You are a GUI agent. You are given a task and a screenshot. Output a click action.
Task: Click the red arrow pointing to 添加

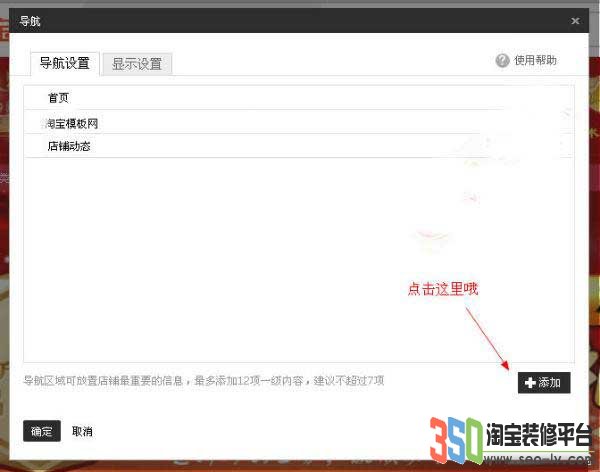point(488,336)
